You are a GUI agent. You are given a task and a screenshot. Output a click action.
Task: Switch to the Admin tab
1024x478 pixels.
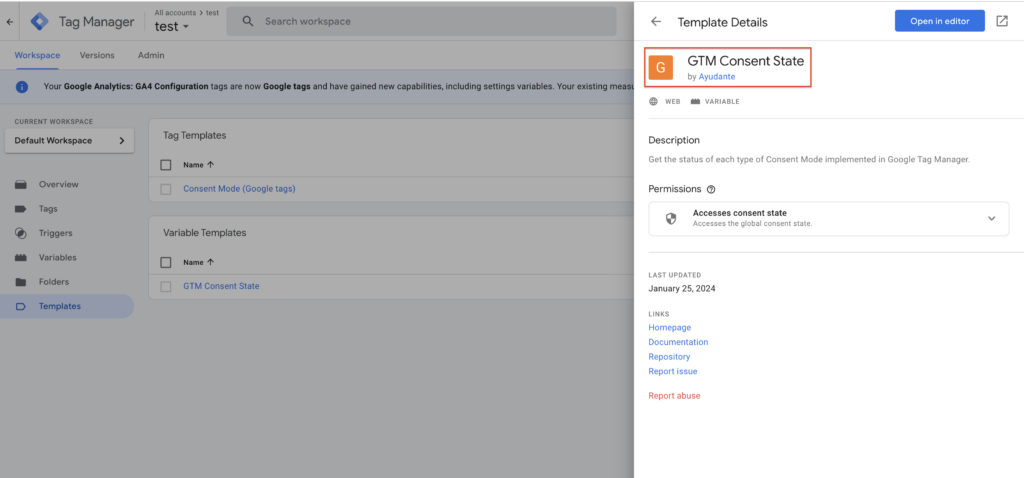pyautogui.click(x=151, y=55)
